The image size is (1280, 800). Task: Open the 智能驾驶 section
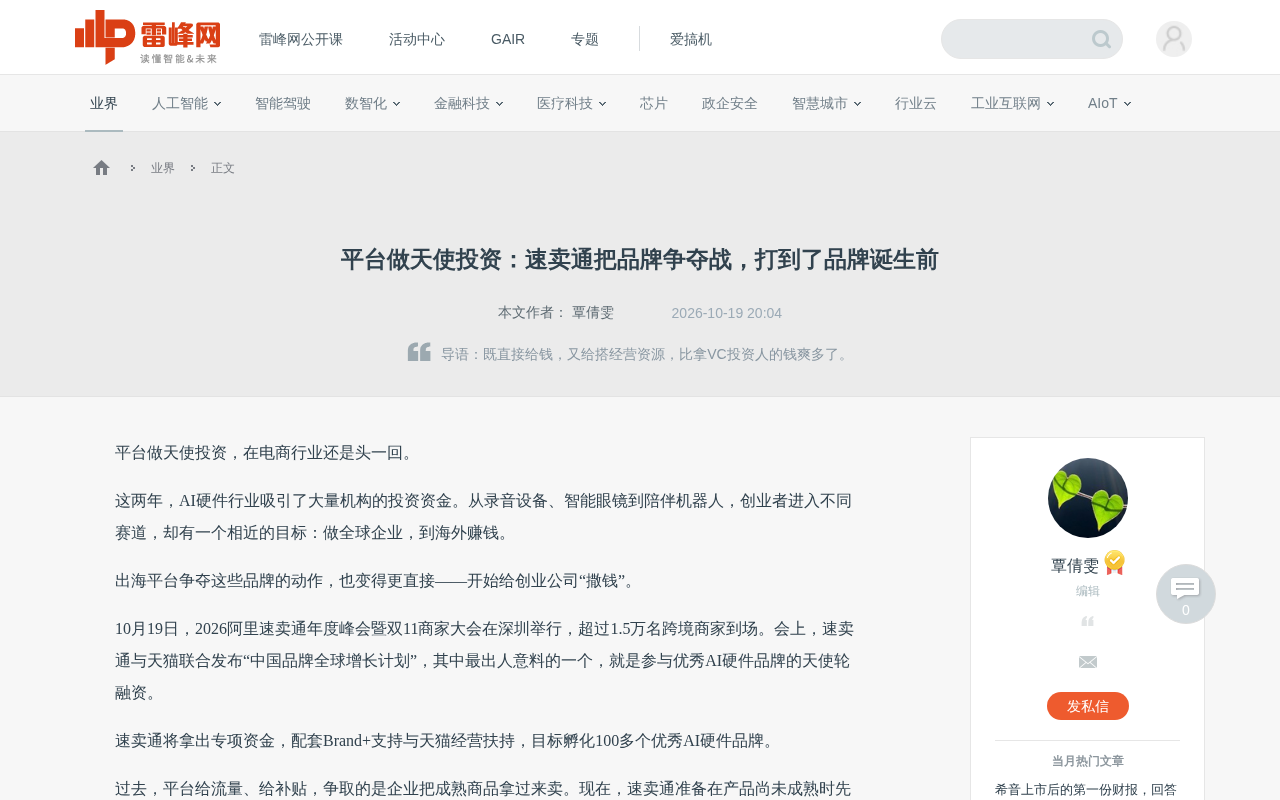[283, 103]
